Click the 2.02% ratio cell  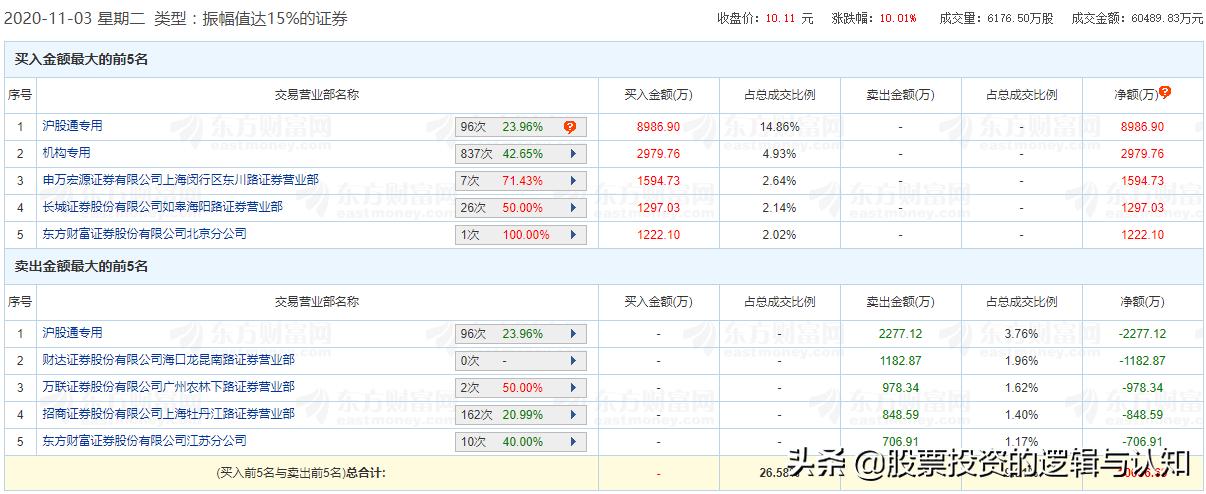click(779, 235)
